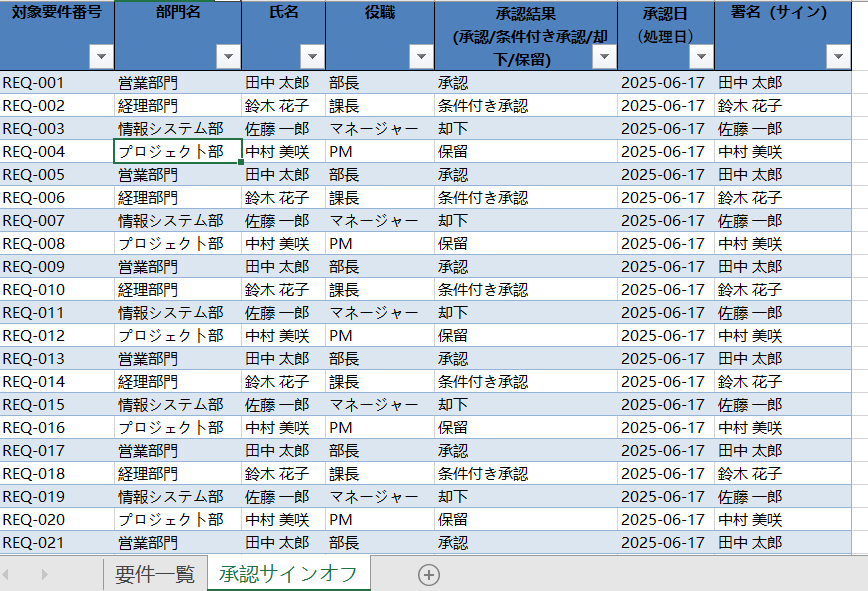Image resolution: width=868 pixels, height=591 pixels.
Task: Open filter dropdown for 対象要件番号 column
Action: [101, 56]
